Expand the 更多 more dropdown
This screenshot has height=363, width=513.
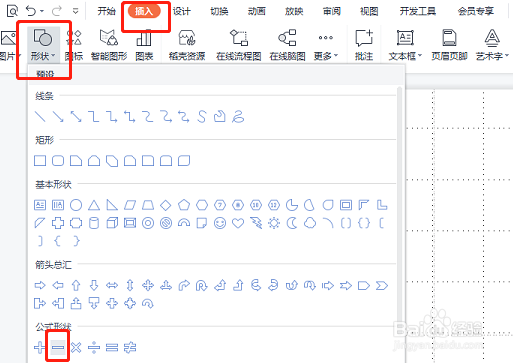tap(326, 45)
